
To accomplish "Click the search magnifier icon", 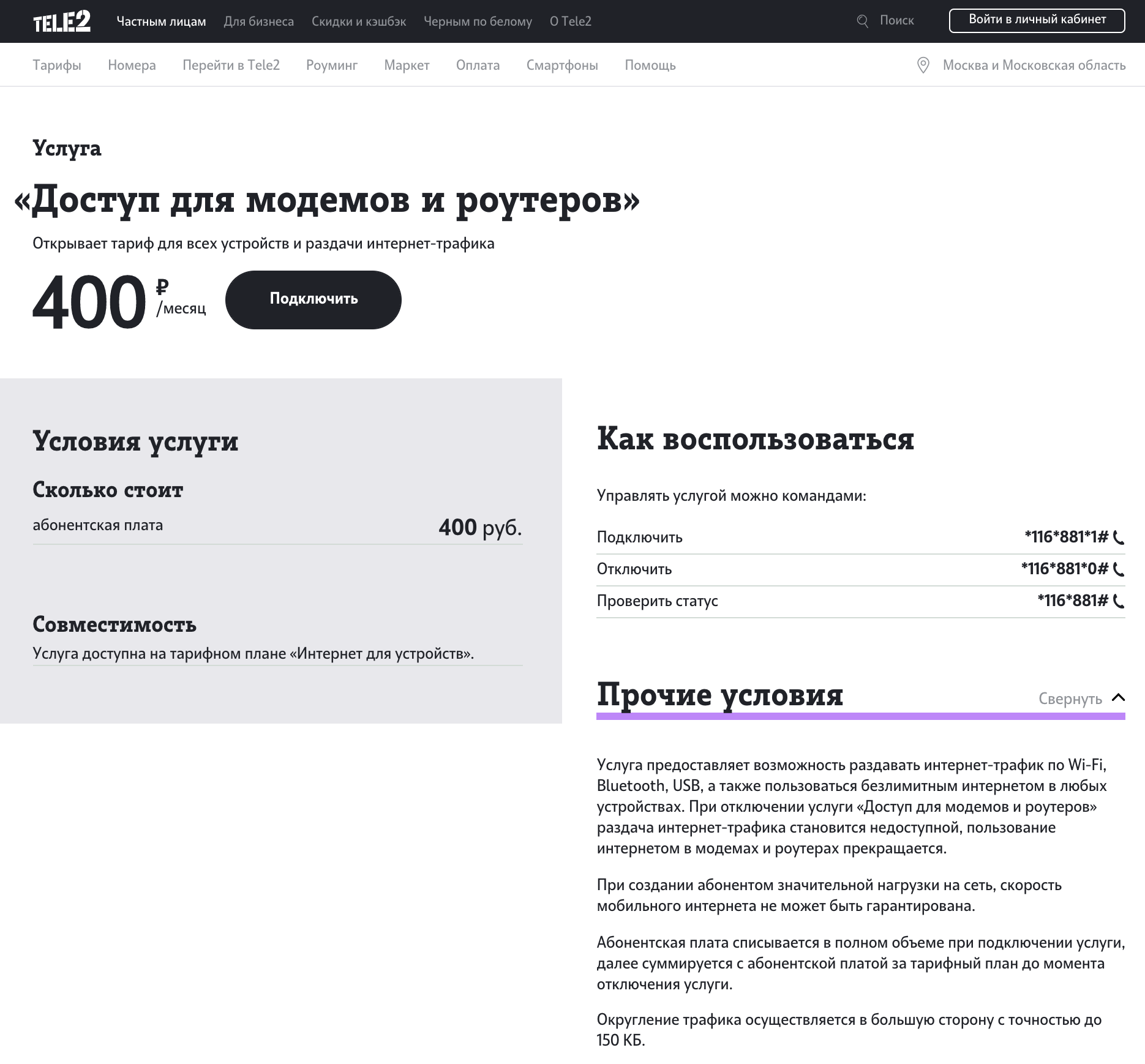I will [x=862, y=21].
